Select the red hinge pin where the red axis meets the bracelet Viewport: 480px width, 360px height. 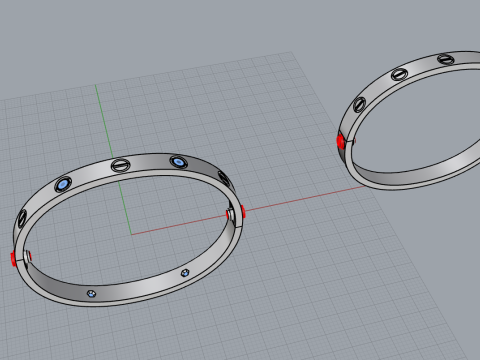tap(243, 212)
